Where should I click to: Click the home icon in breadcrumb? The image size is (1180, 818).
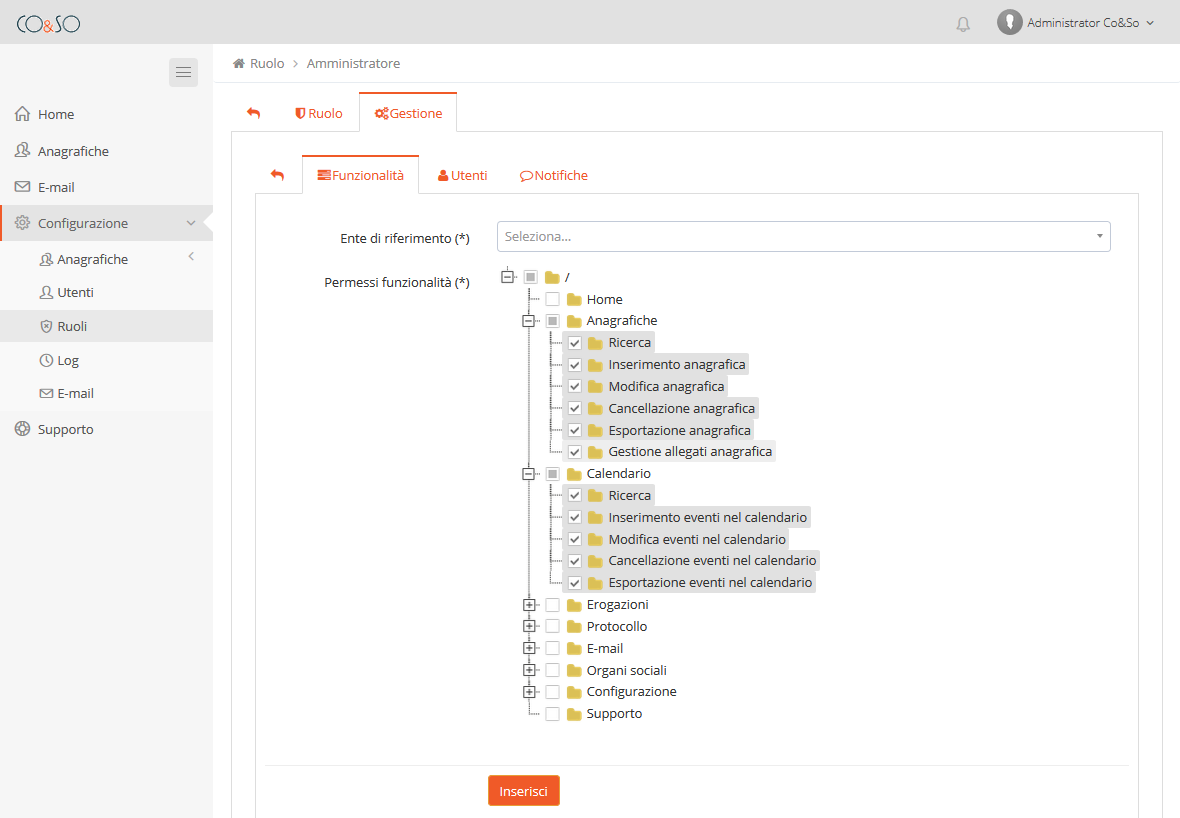click(x=239, y=63)
